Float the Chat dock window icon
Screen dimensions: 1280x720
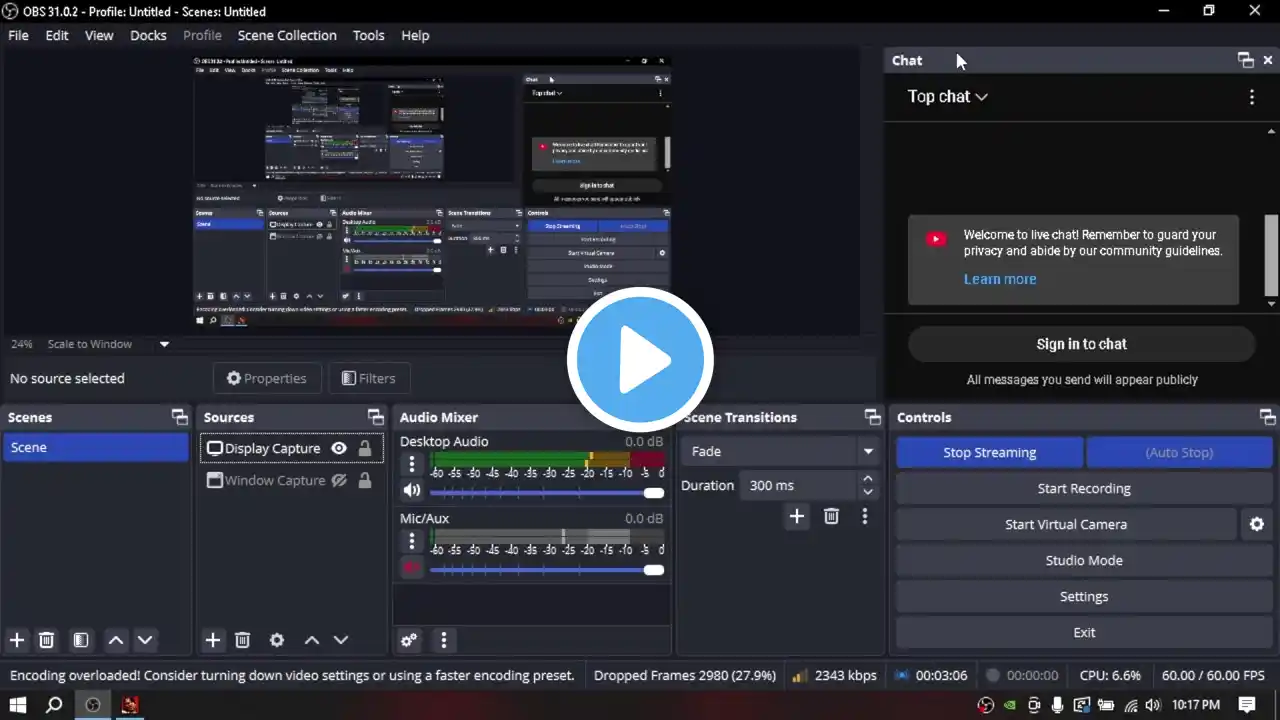1245,60
